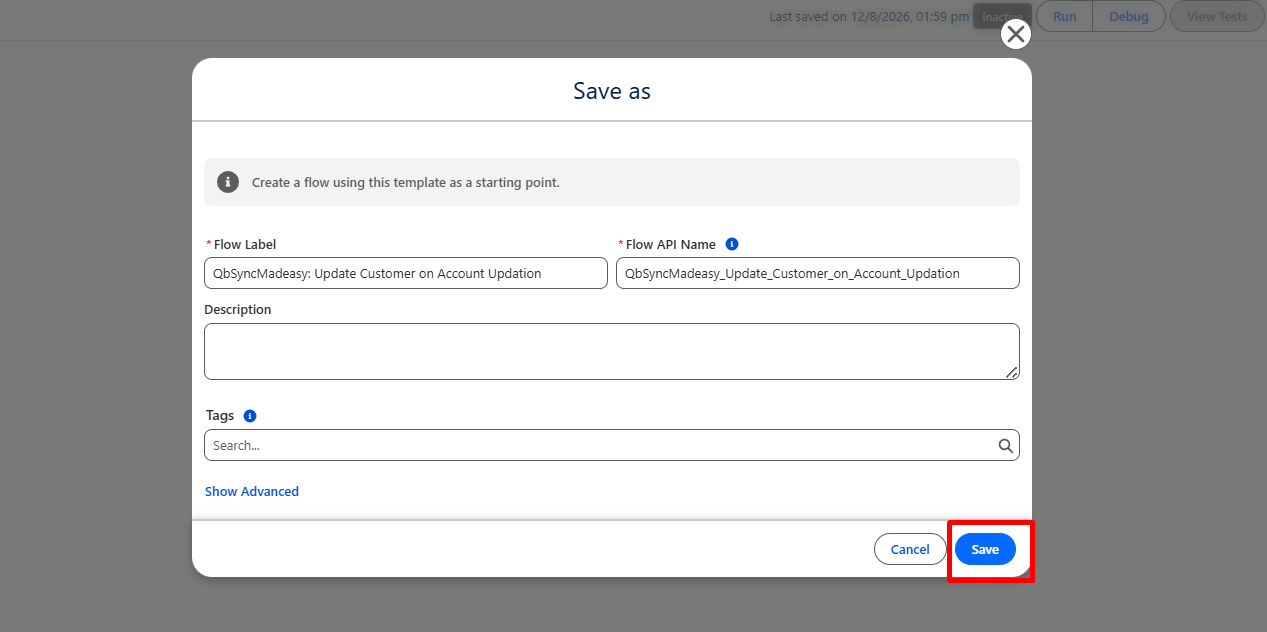The image size is (1267, 632).
Task: Click the 'Create a flow using this template' notice text
Action: tap(406, 183)
